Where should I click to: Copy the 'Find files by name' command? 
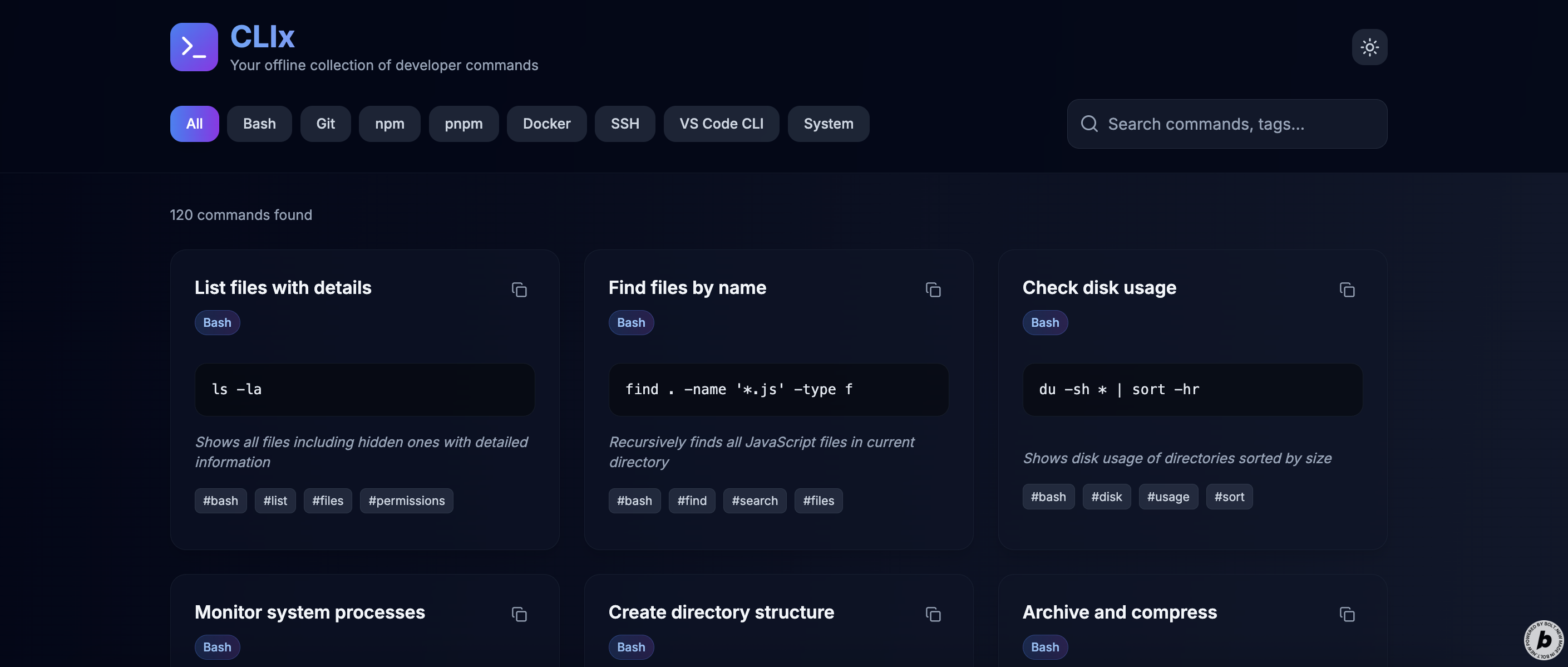point(933,290)
